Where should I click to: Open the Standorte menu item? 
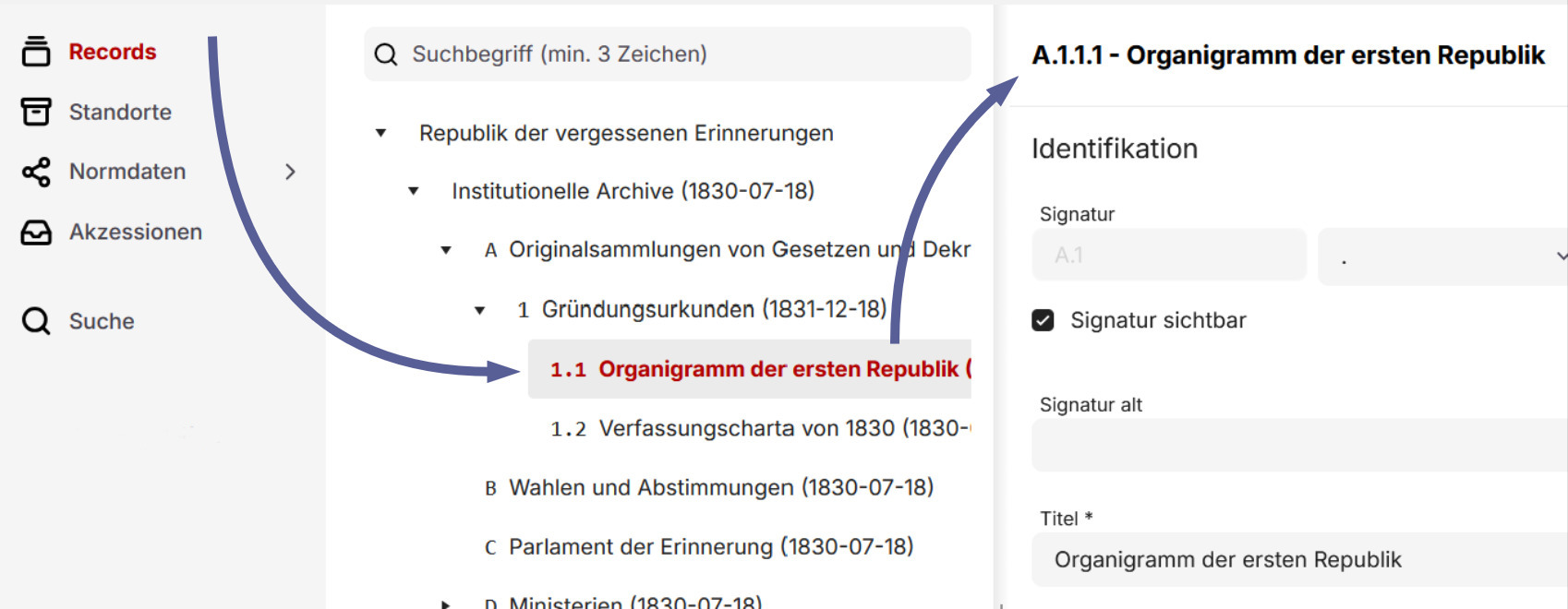pos(120,112)
